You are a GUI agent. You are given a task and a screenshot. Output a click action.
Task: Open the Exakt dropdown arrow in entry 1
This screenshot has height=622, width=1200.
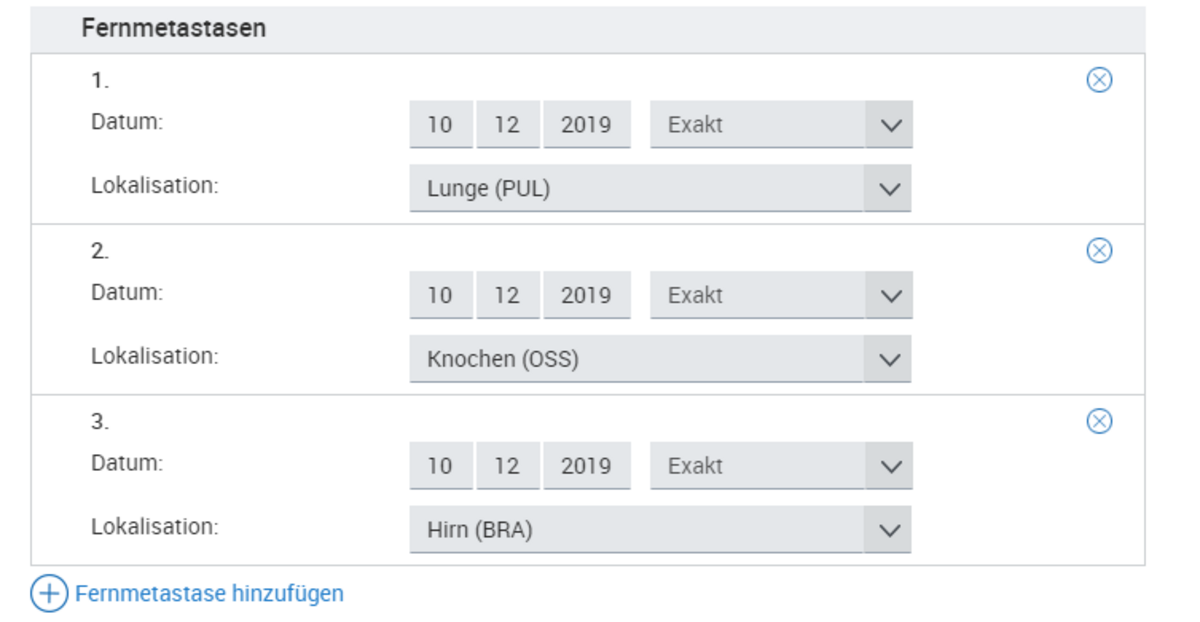(889, 125)
